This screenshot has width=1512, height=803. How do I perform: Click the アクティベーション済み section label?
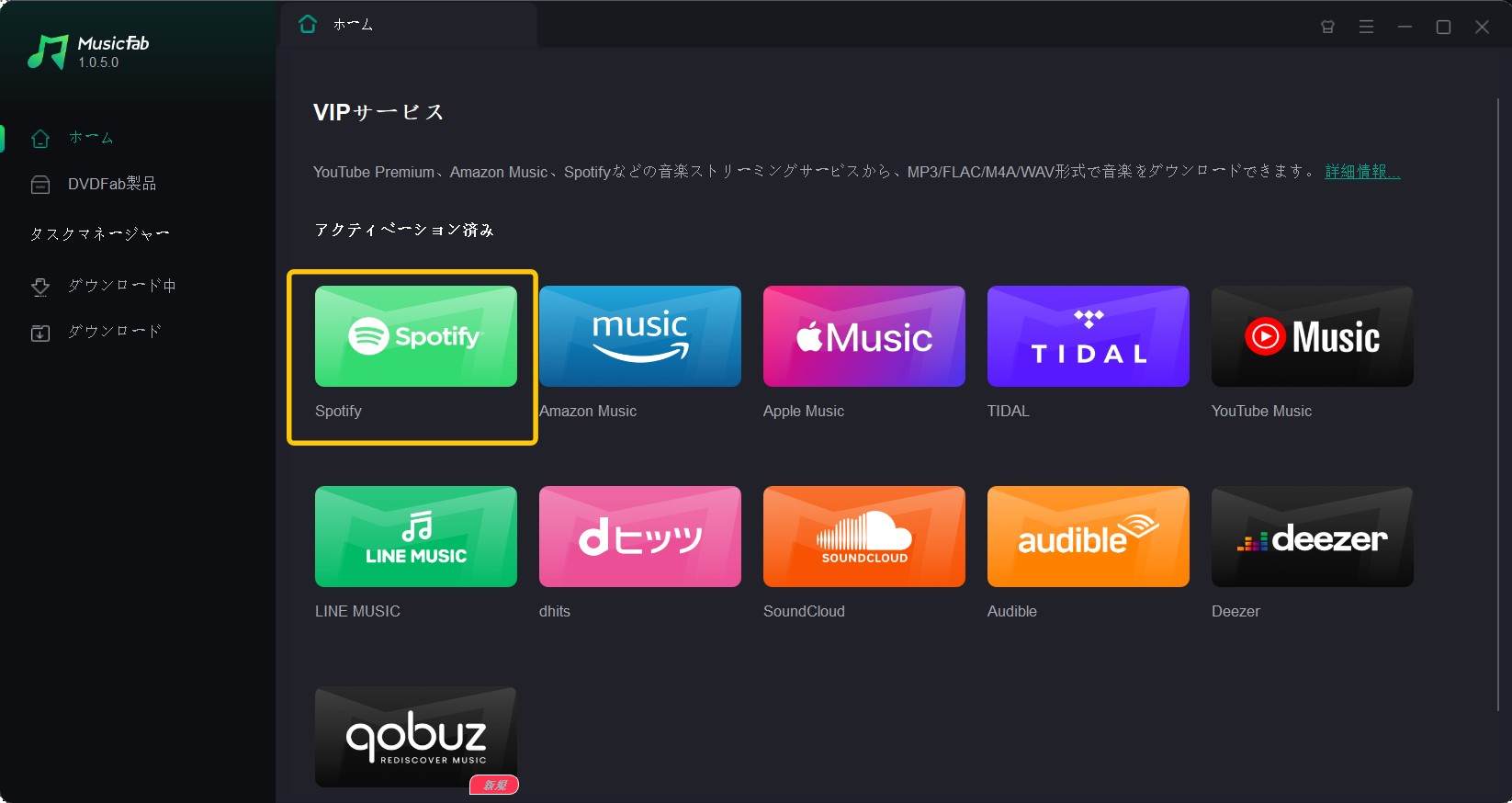pyautogui.click(x=404, y=230)
